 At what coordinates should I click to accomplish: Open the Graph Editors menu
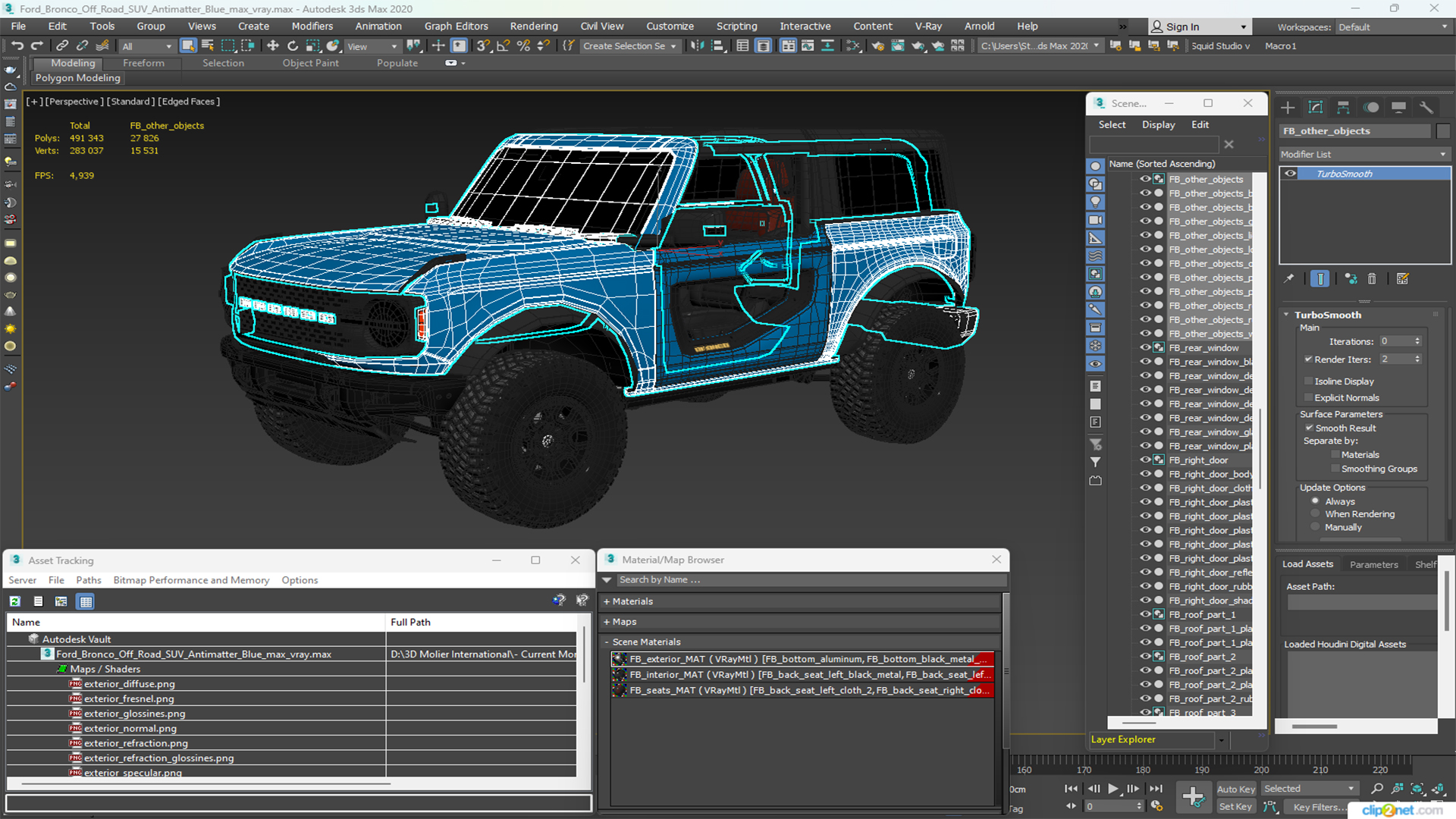(x=456, y=26)
